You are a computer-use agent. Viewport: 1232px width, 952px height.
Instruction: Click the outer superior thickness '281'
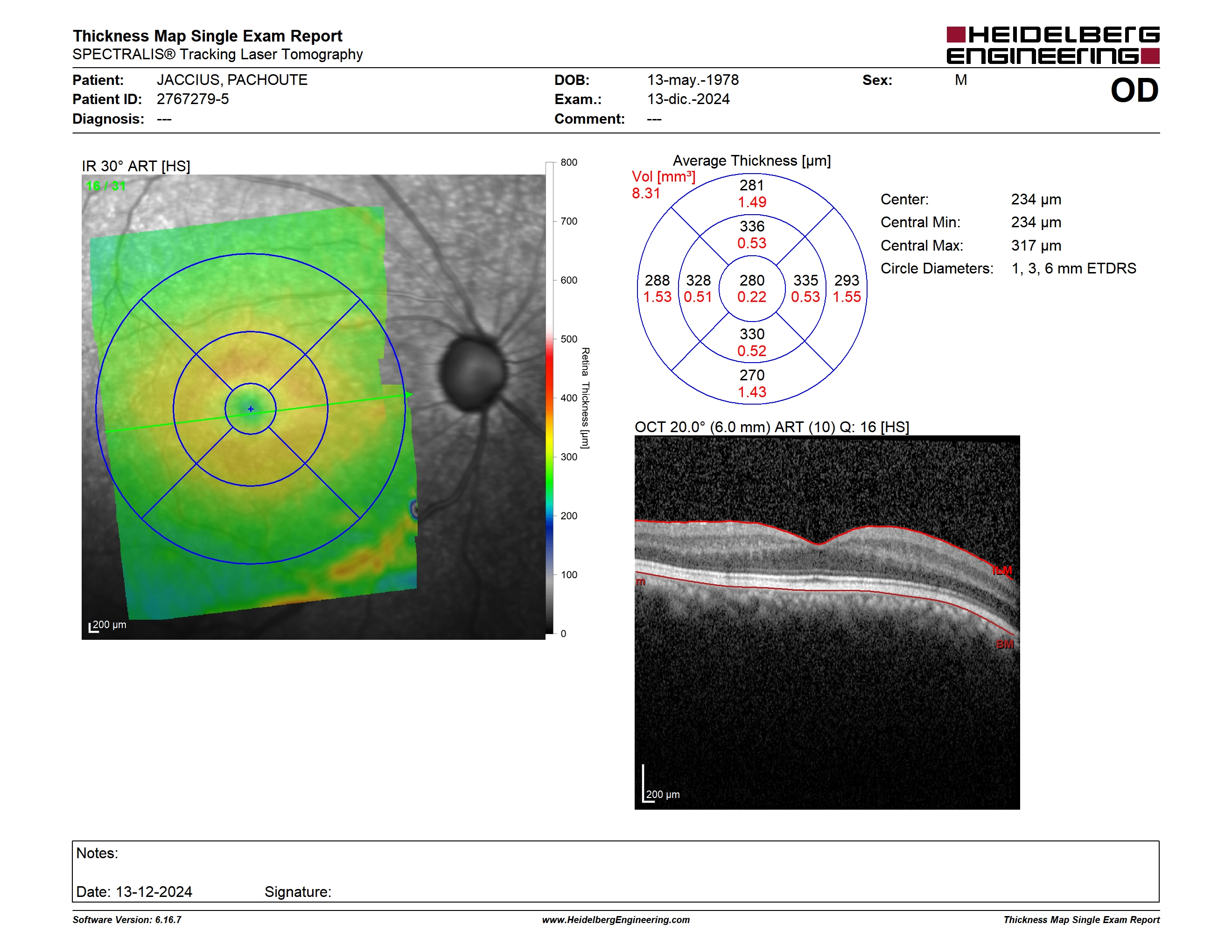pyautogui.click(x=752, y=186)
